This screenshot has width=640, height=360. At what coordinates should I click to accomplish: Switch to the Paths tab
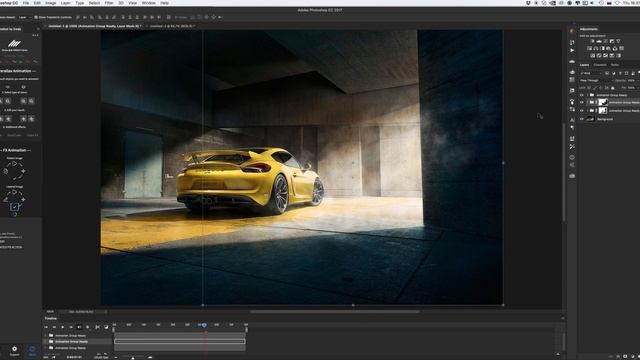[x=615, y=65]
